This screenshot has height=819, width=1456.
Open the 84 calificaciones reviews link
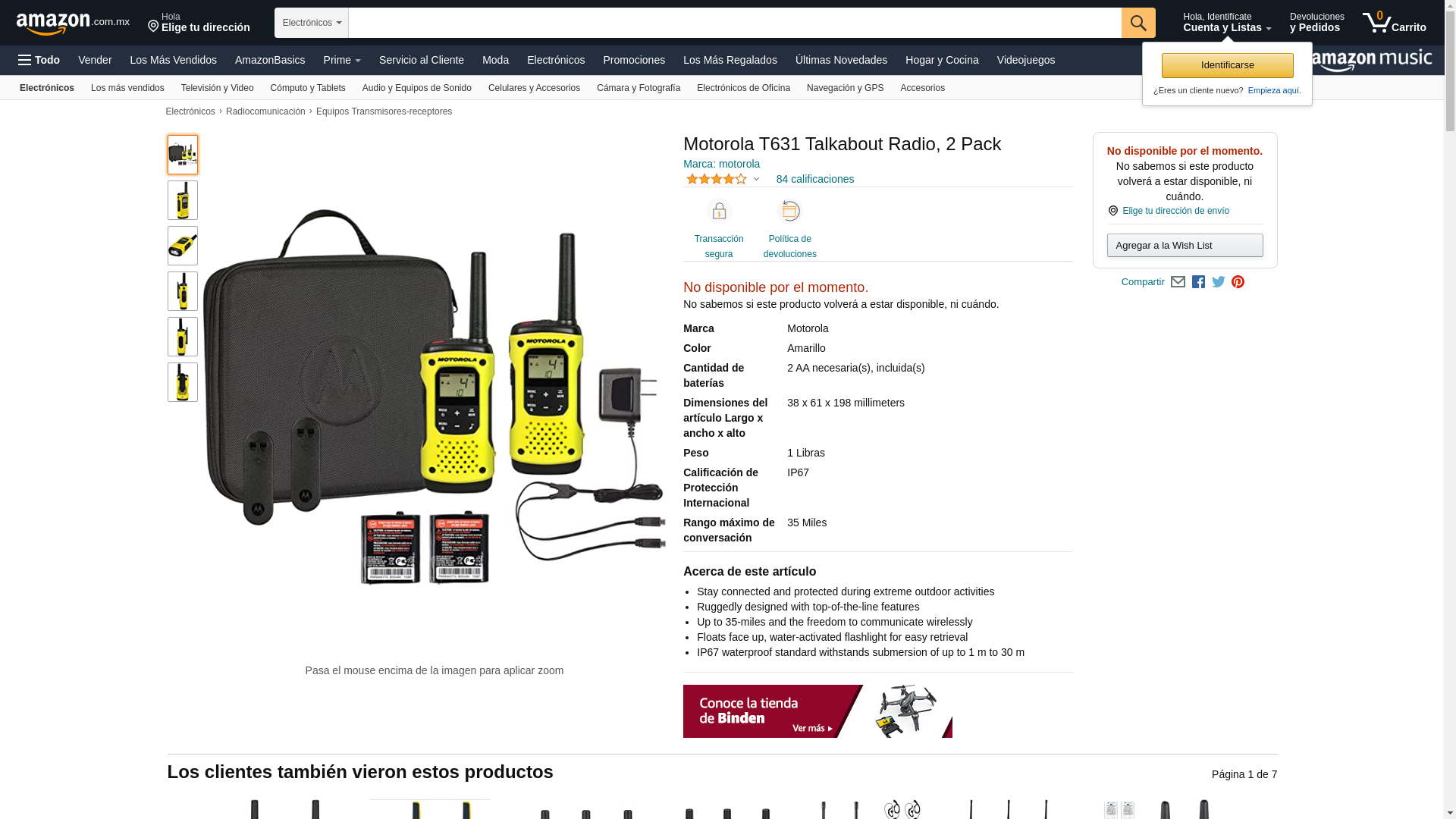point(815,179)
